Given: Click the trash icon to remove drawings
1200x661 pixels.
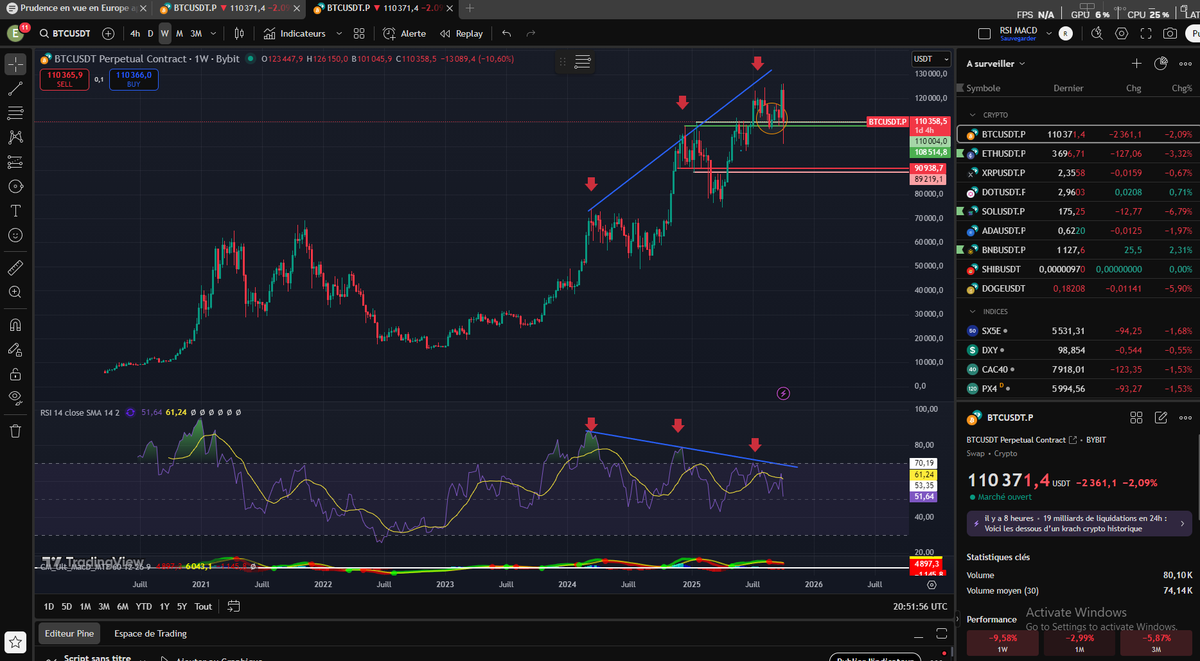Looking at the screenshot, I should point(15,431).
